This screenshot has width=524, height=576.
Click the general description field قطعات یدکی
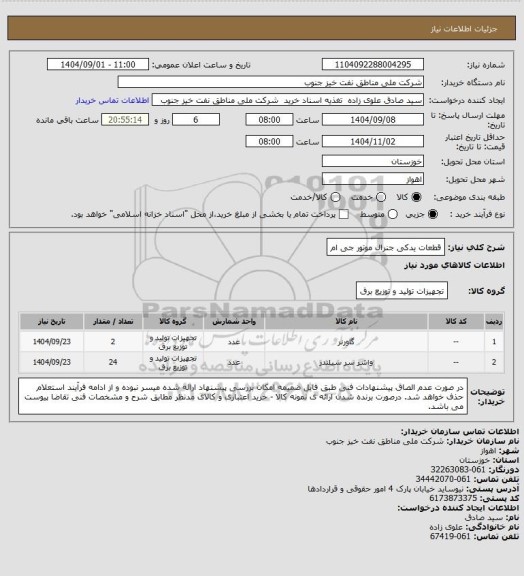[385, 247]
